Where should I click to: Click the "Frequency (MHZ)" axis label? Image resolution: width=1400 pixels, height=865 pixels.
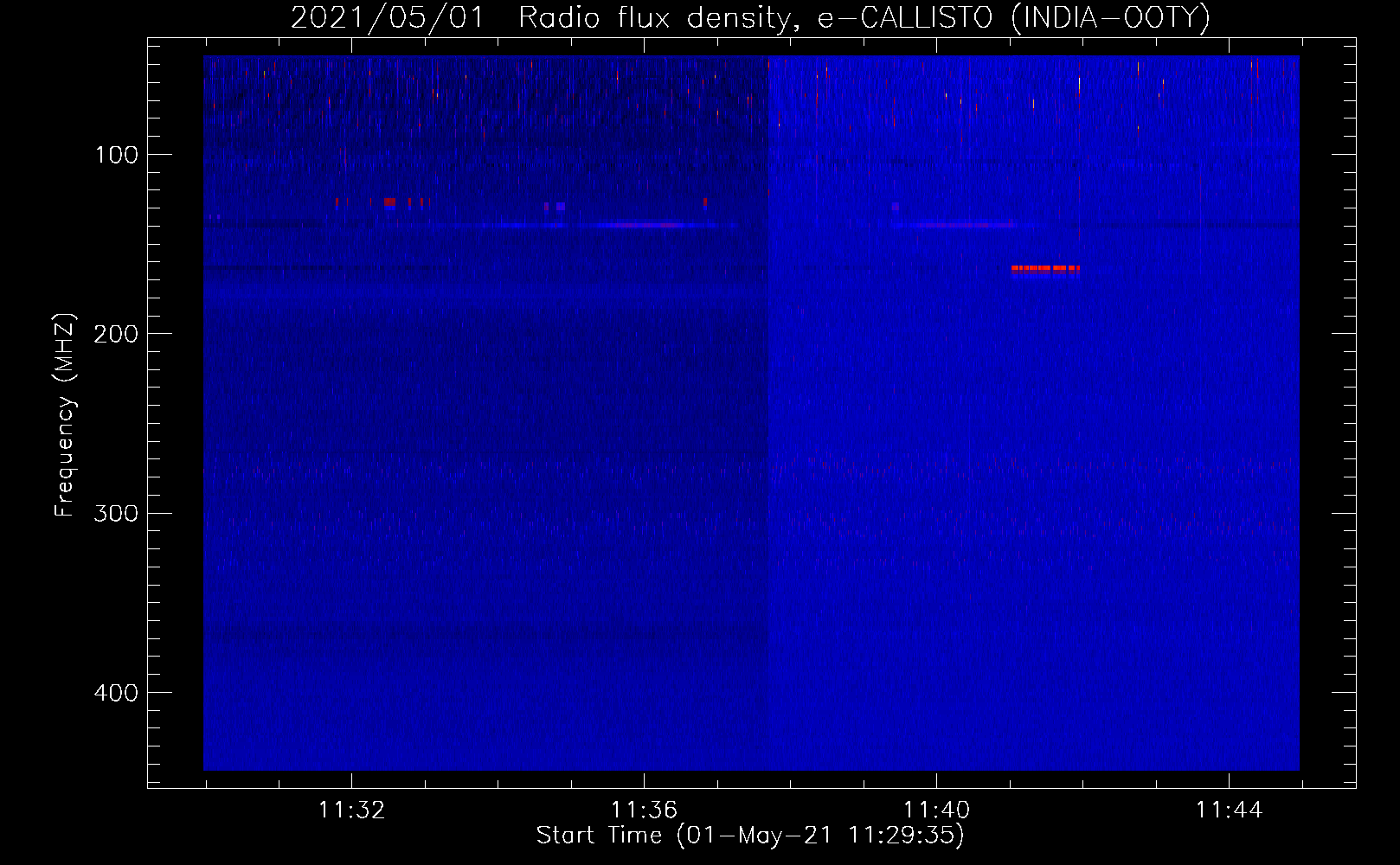coord(65,415)
